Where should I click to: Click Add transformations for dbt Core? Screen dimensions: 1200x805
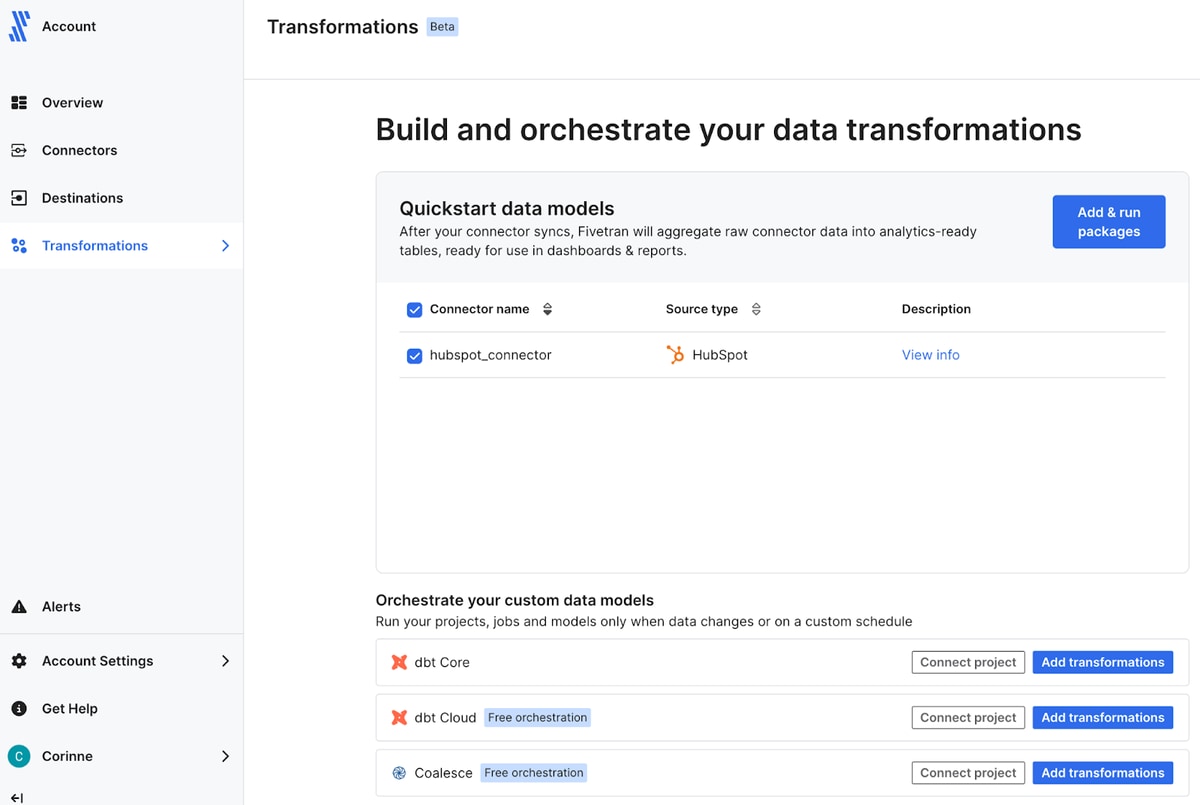click(x=1103, y=662)
